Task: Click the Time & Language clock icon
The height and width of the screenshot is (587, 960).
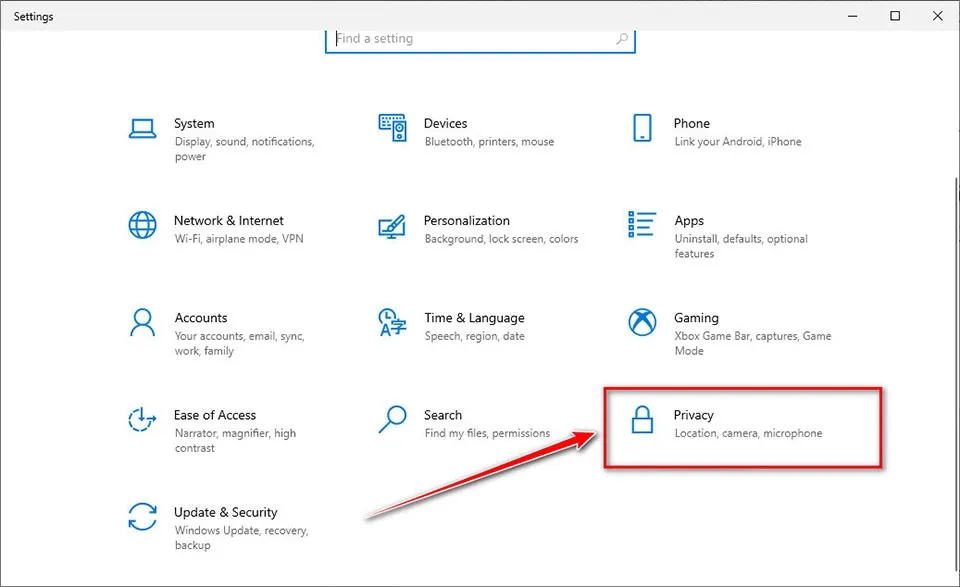Action: tap(392, 323)
